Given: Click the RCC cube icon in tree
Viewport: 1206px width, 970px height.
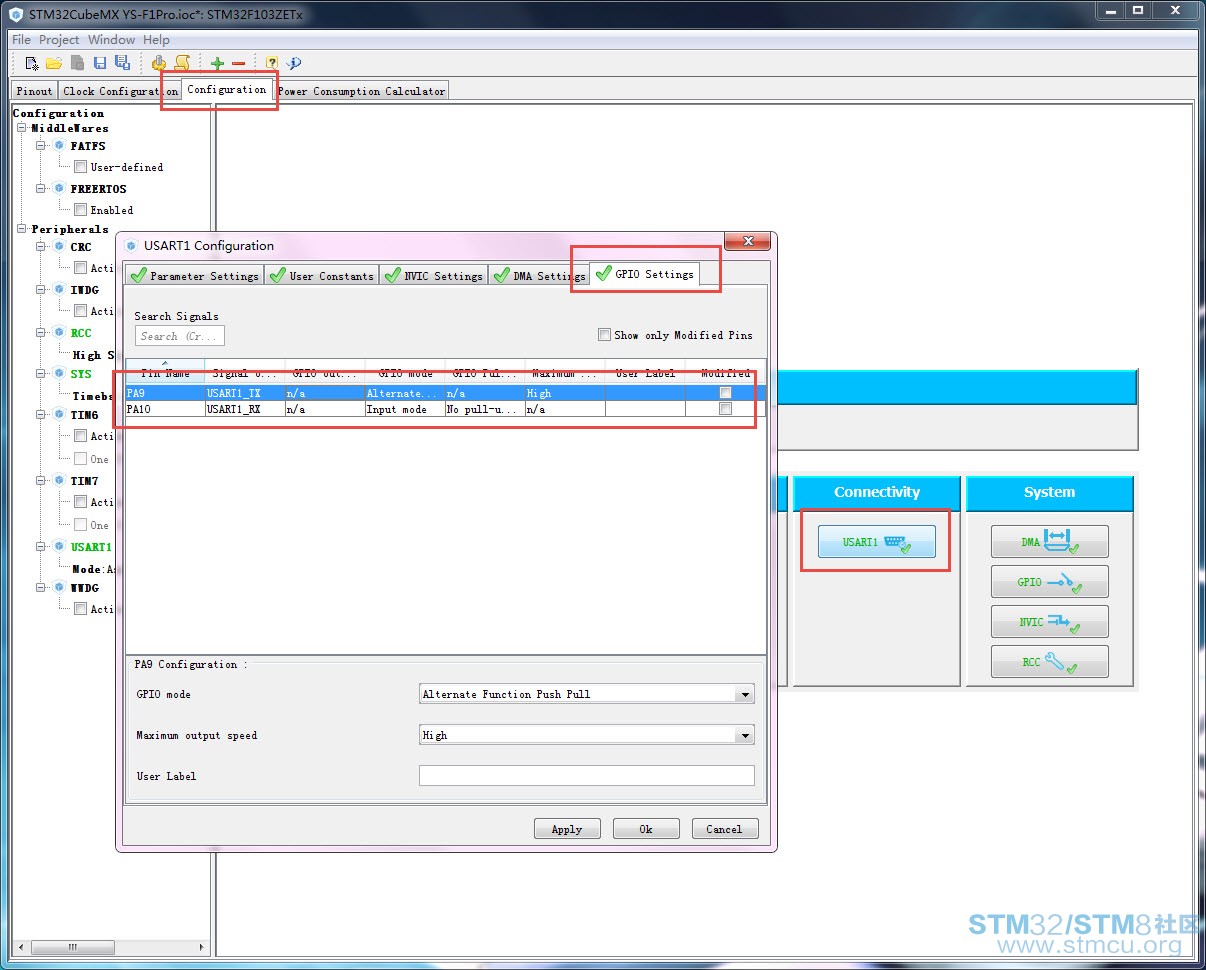Looking at the screenshot, I should (59, 333).
